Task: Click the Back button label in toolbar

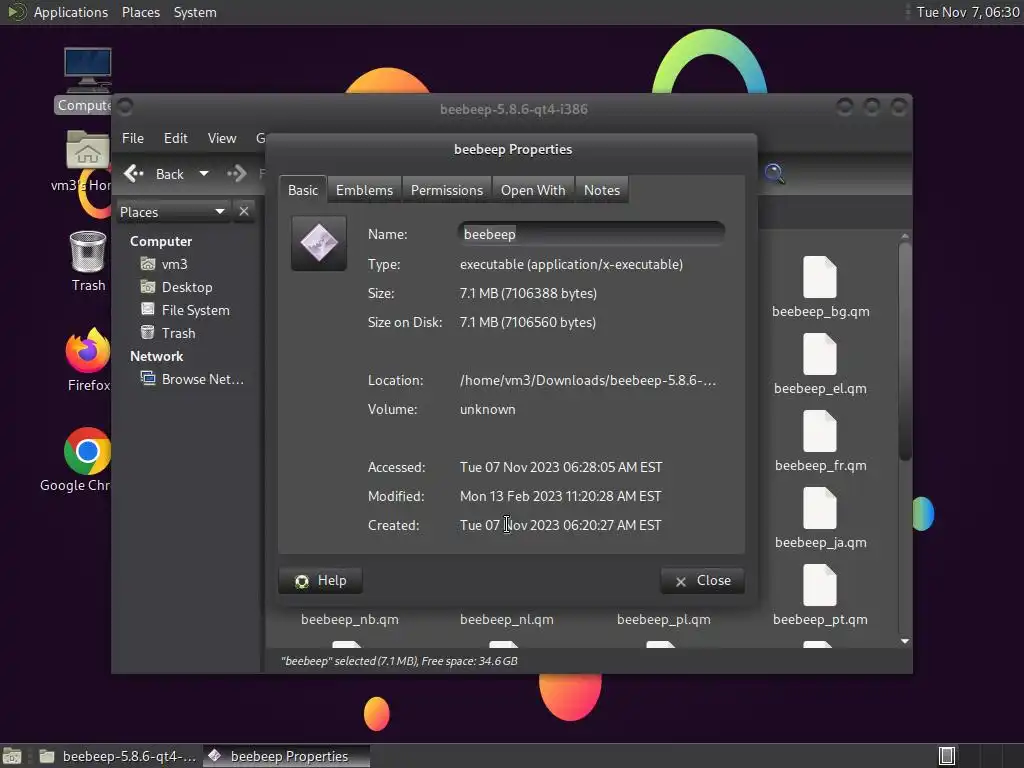Action: tap(170, 174)
